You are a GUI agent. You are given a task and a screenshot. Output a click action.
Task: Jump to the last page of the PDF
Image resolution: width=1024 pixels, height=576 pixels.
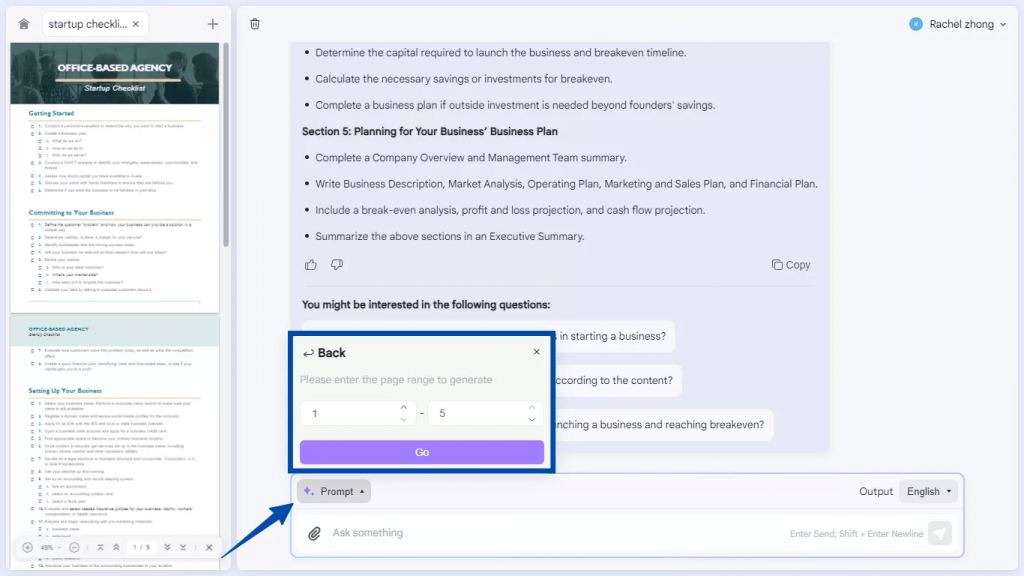[x=183, y=547]
